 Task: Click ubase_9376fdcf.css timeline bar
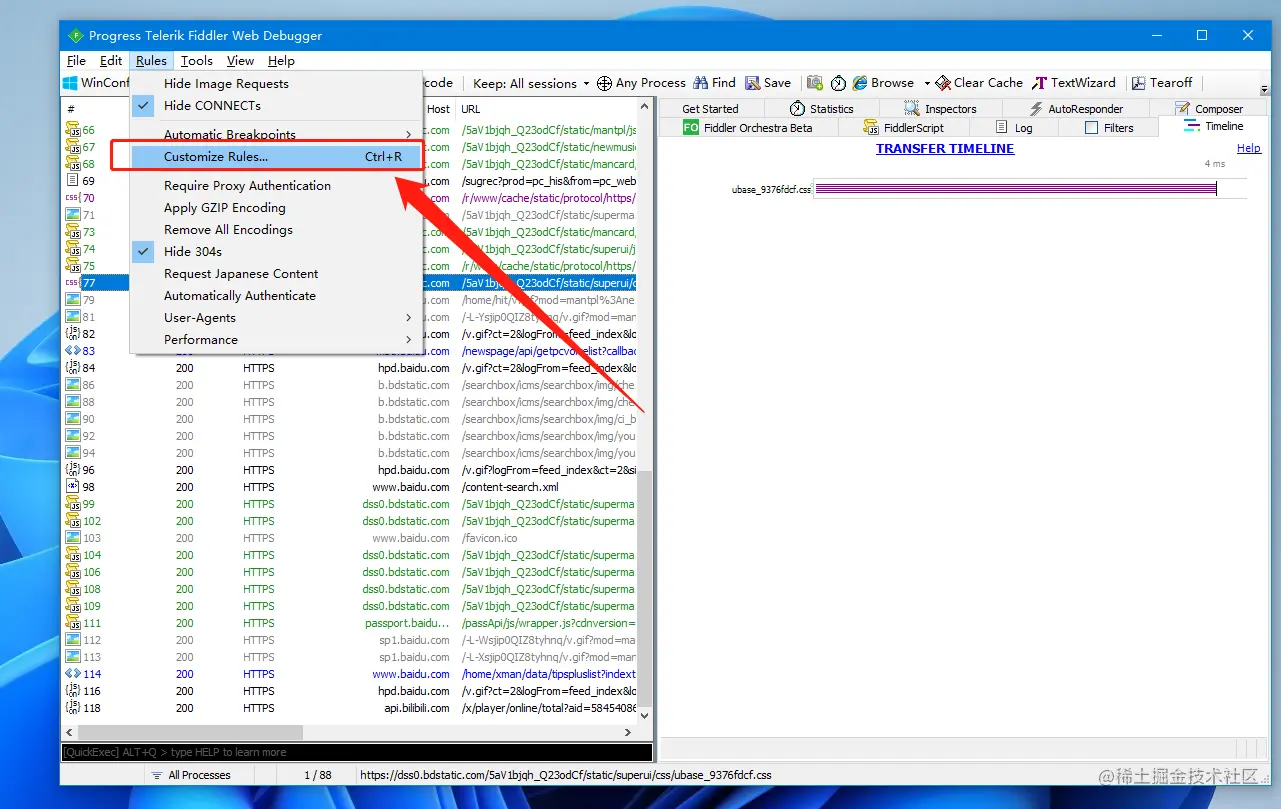point(1015,189)
